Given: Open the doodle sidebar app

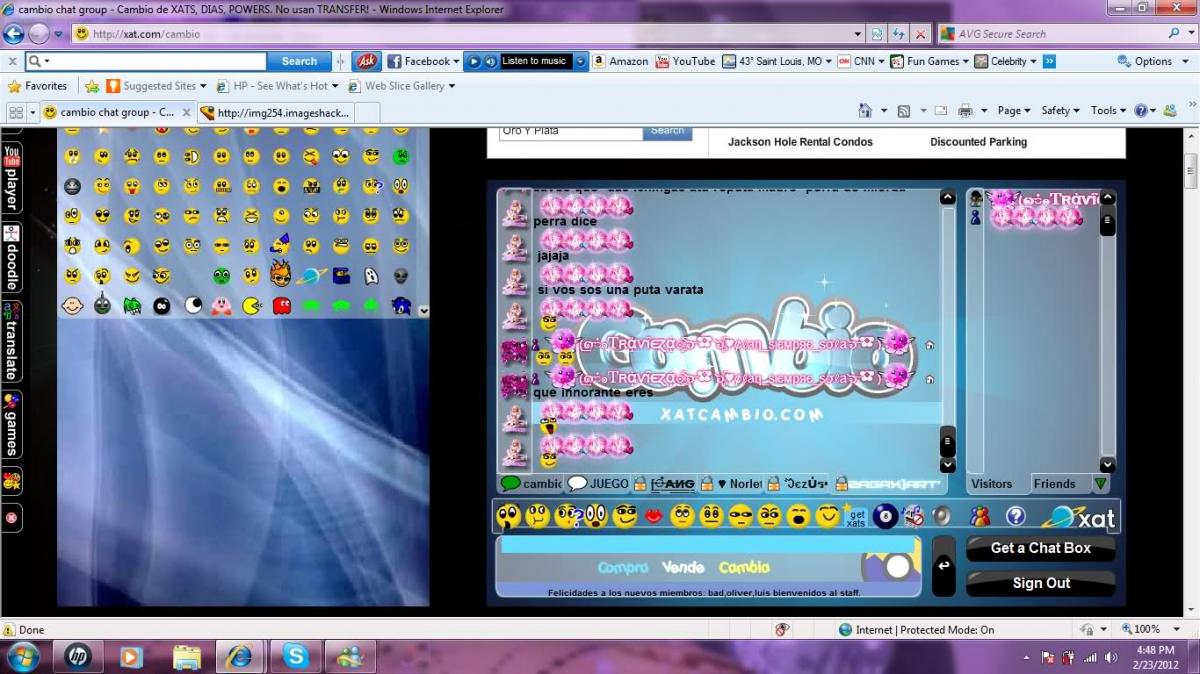Looking at the screenshot, I should click(x=12, y=256).
